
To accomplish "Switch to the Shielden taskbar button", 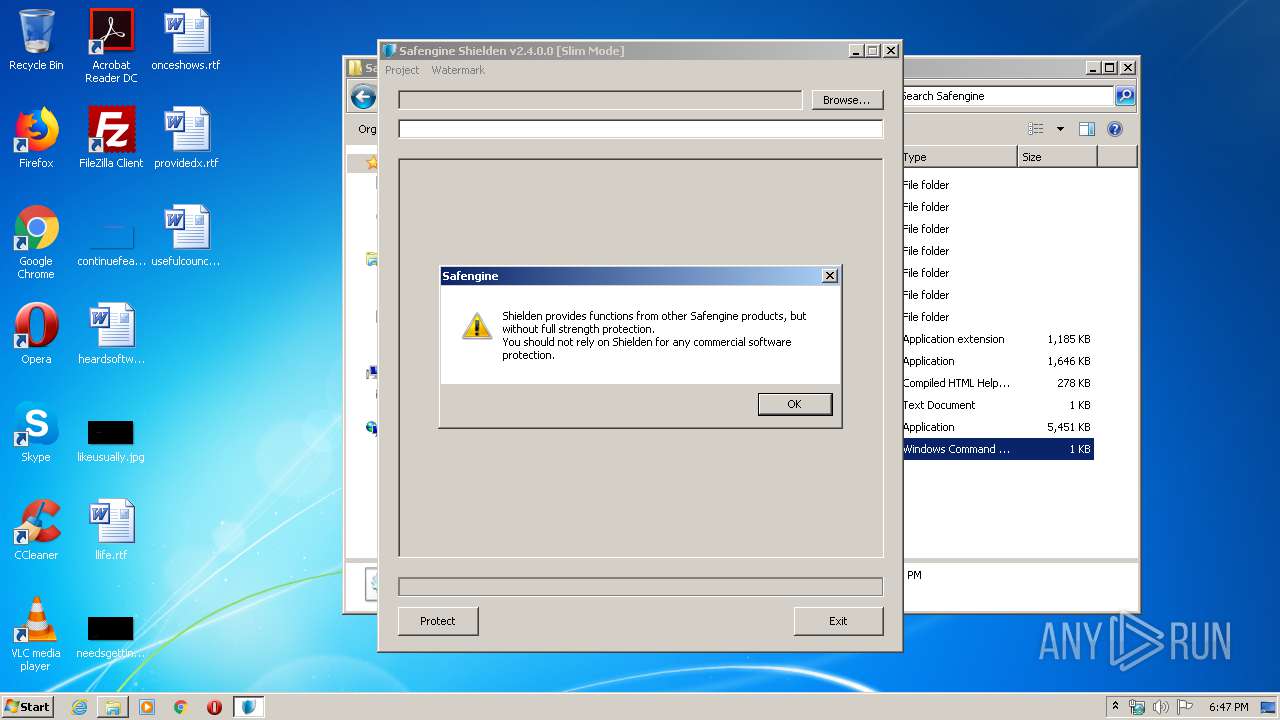I will pos(249,706).
